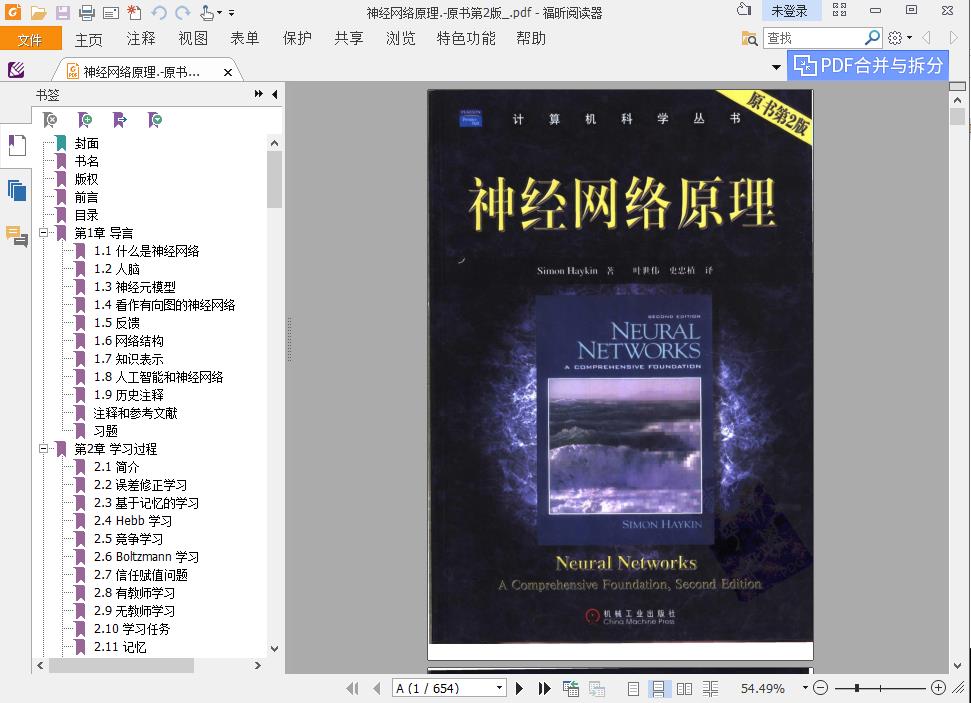The width and height of the screenshot is (971, 703).
Task: Click the zoom slider track
Action: pyautogui.click(x=879, y=688)
